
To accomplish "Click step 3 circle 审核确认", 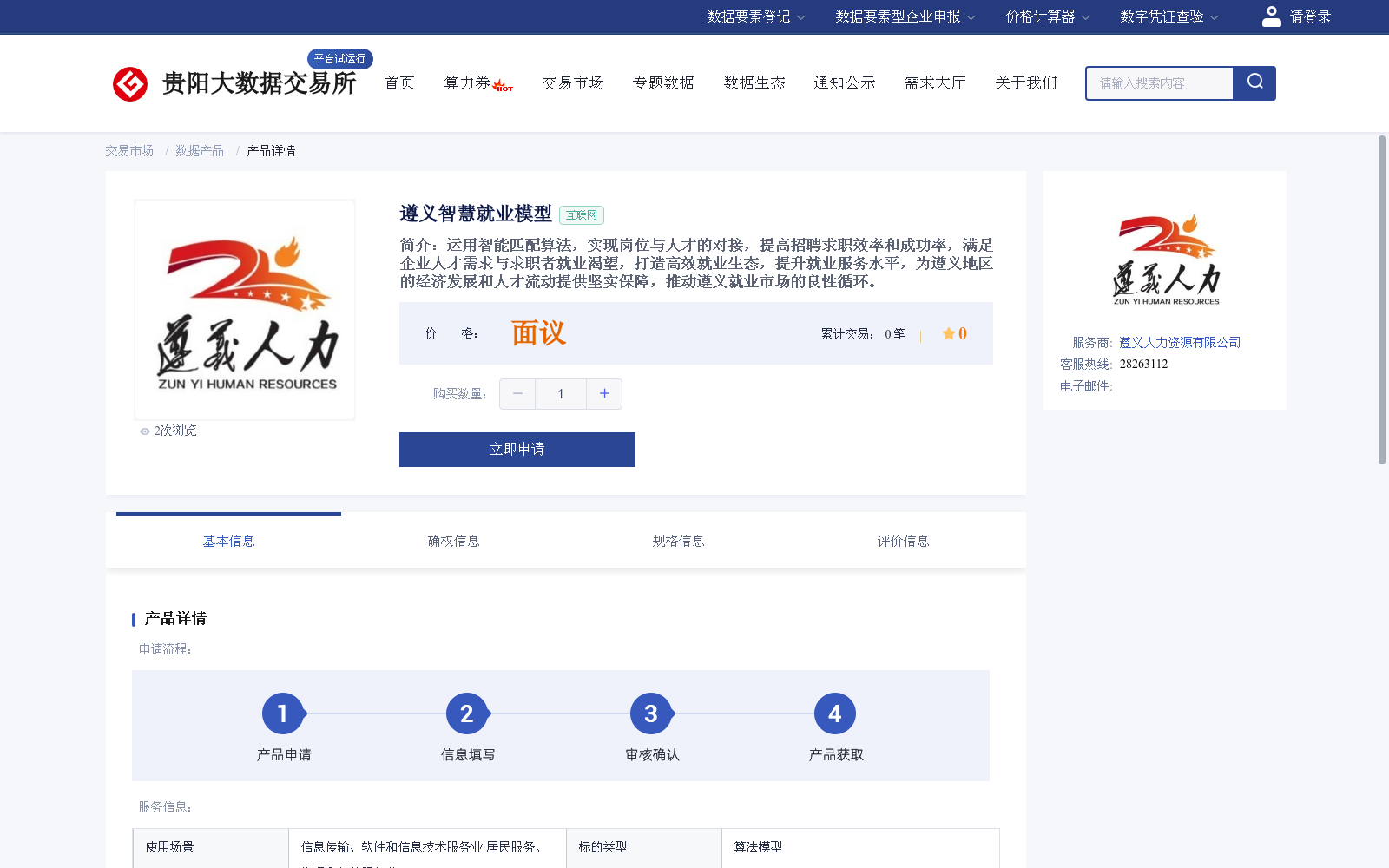I will 651,713.
